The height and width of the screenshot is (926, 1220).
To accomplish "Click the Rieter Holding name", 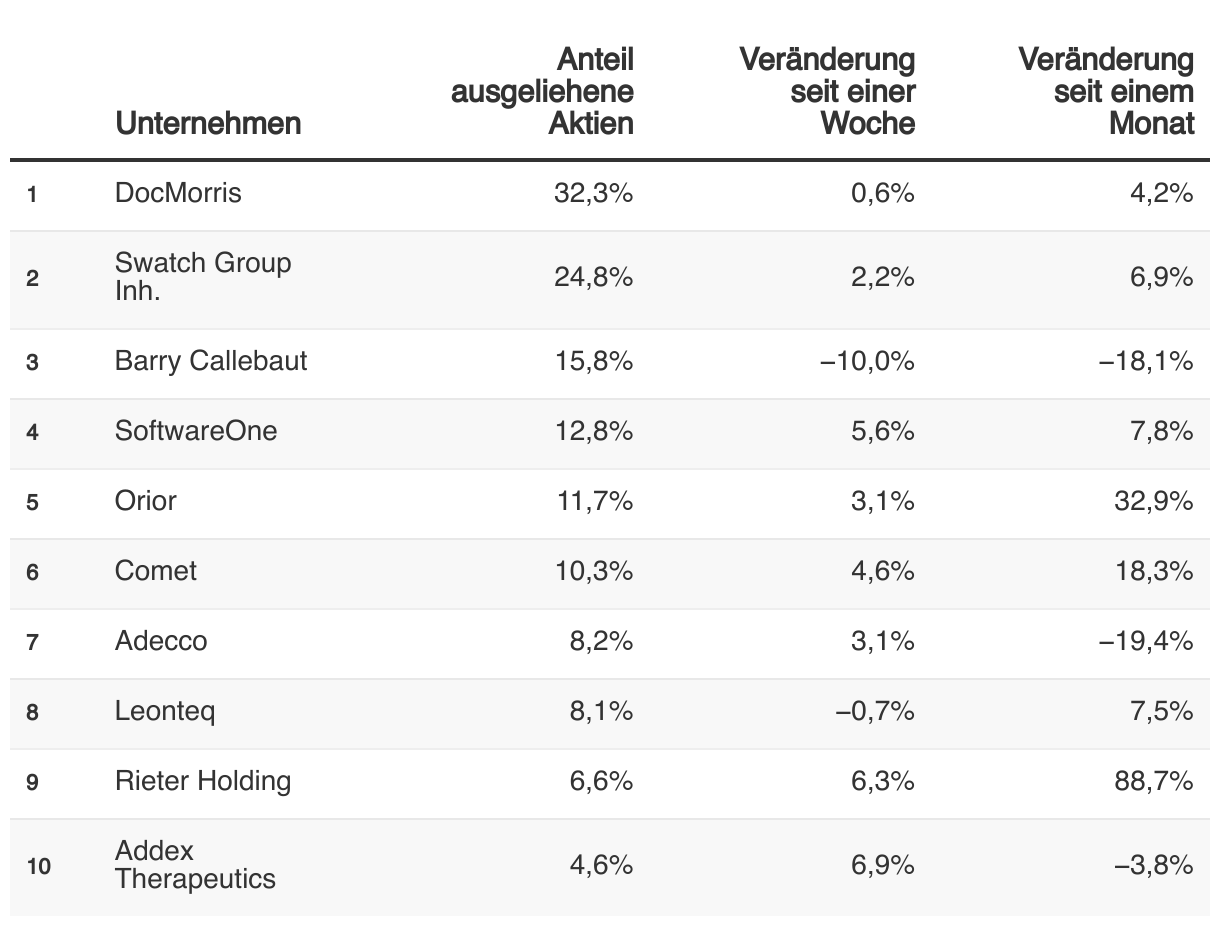I will click(x=203, y=781).
